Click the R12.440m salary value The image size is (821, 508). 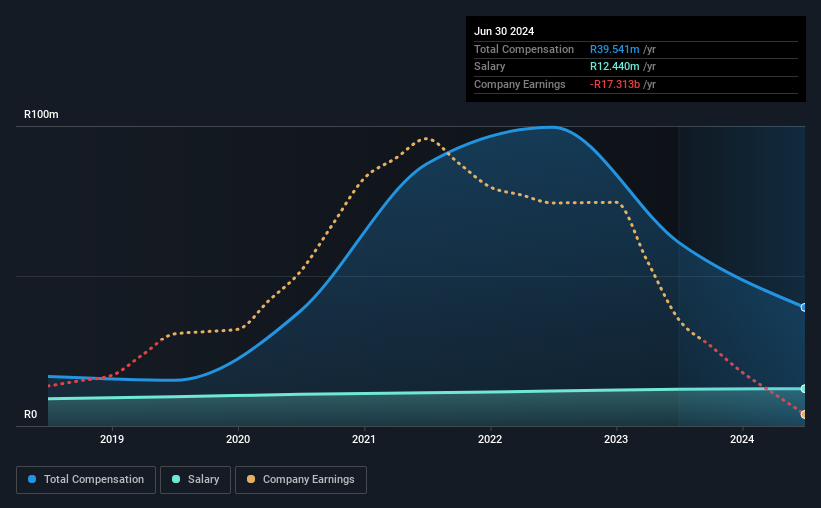(615, 67)
